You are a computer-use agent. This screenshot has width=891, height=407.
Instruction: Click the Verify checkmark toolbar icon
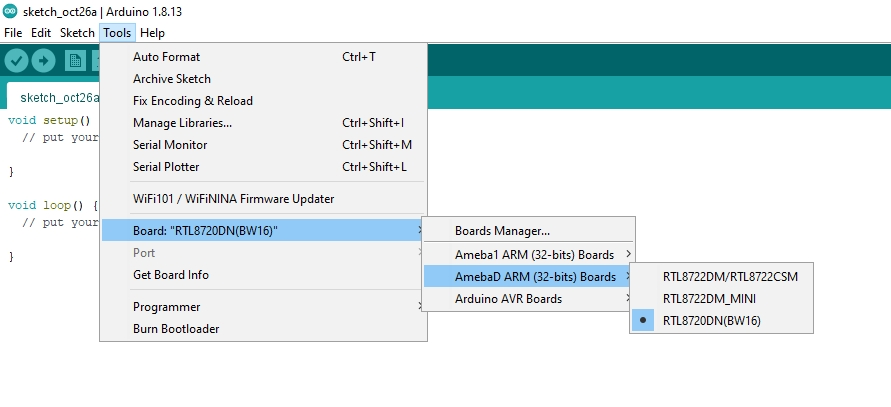pyautogui.click(x=16, y=60)
